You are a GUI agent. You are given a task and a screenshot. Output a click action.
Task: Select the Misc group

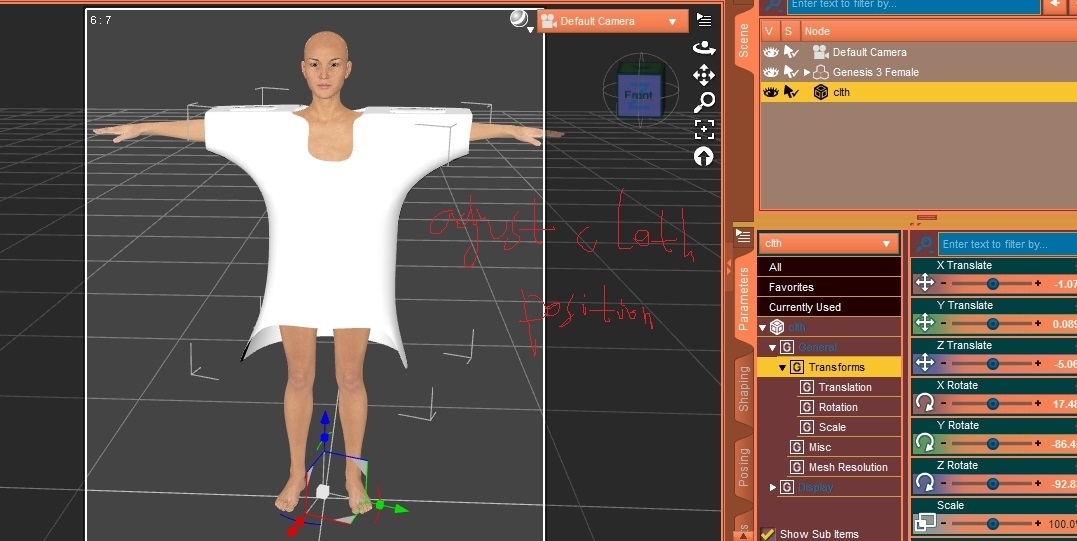(819, 447)
